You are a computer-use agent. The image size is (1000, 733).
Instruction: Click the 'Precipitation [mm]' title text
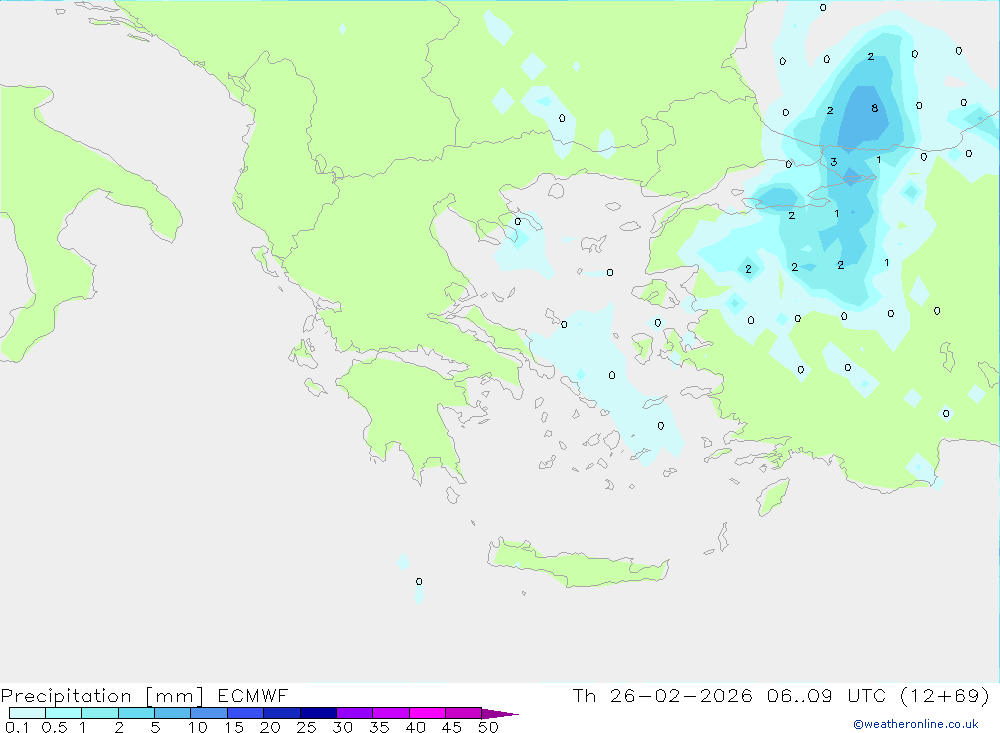click(x=102, y=695)
